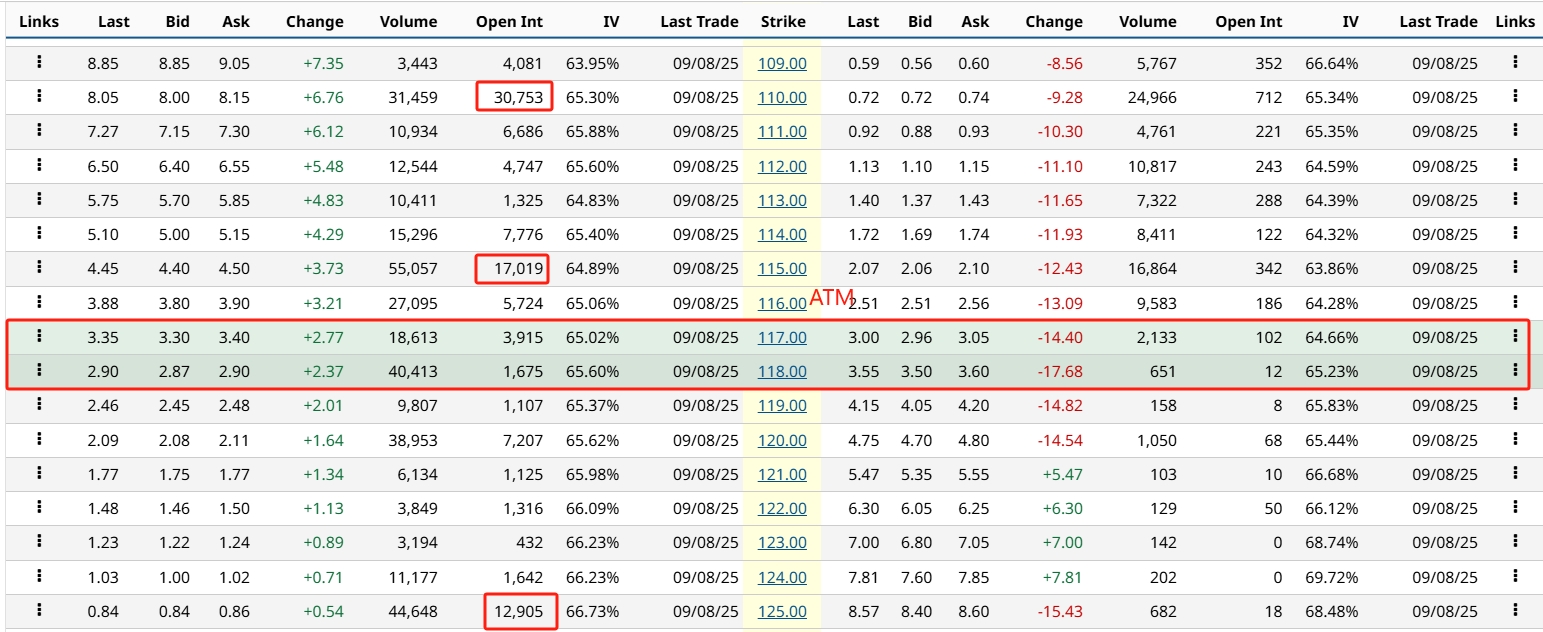
Task: Expand calls-side links menu for 123.00 strike
Action: coord(39,541)
